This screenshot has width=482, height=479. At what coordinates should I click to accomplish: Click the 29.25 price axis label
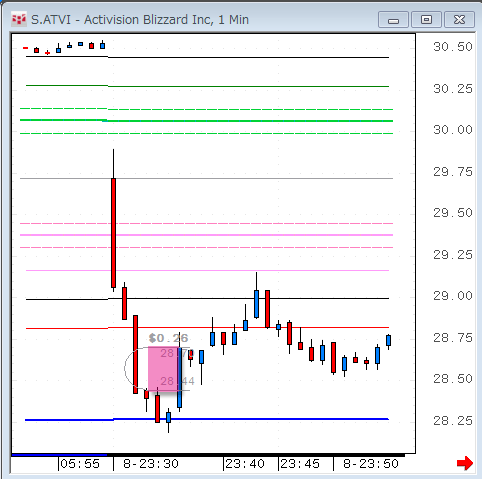[x=453, y=255]
